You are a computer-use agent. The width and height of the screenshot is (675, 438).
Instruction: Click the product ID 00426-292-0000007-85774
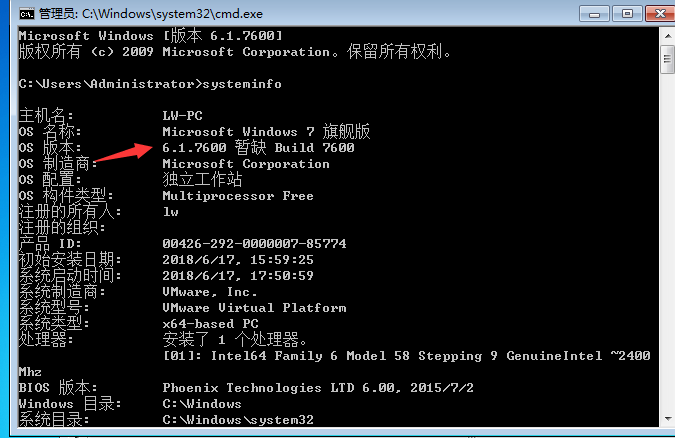(254, 243)
